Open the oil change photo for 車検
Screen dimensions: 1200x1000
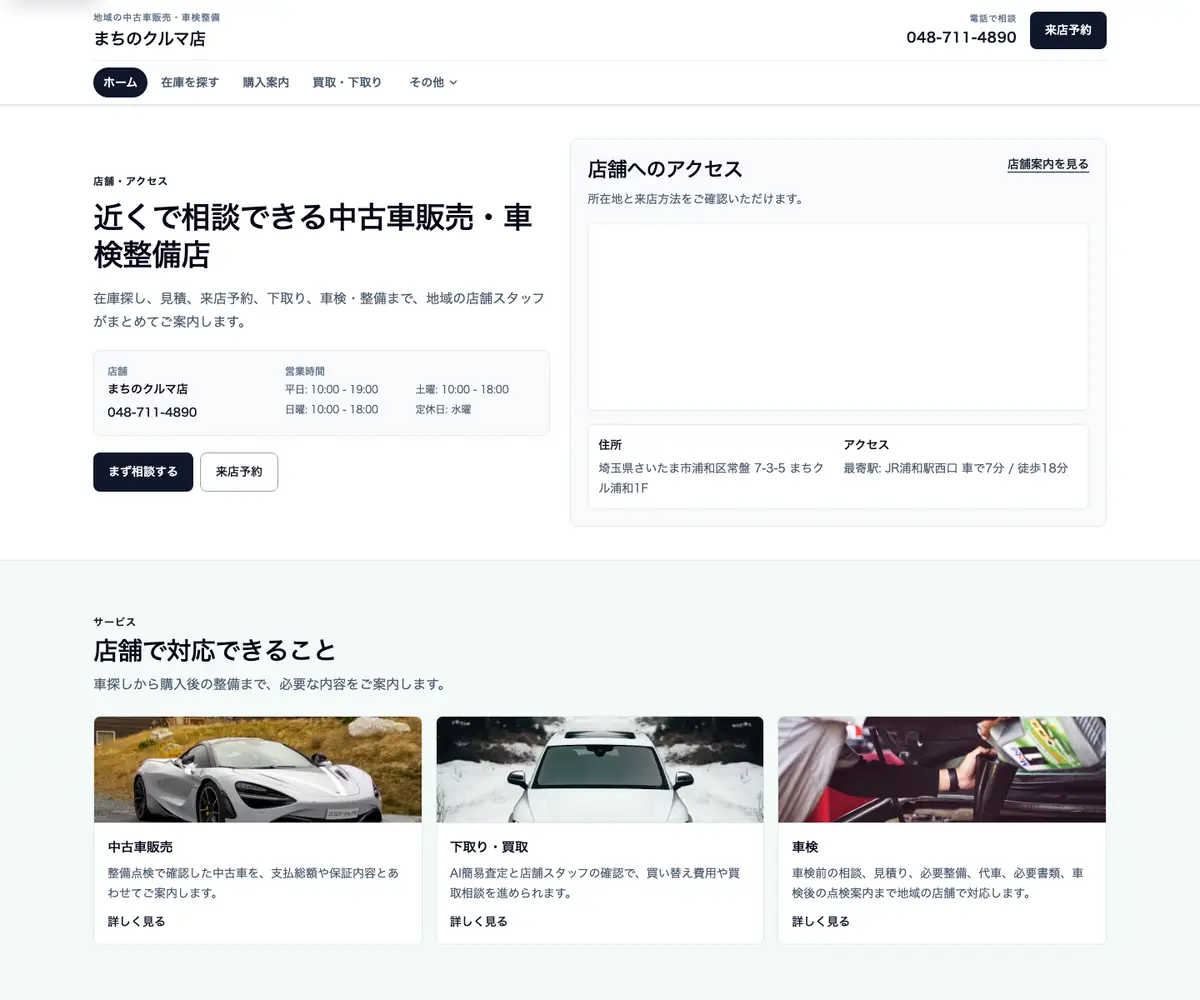942,769
